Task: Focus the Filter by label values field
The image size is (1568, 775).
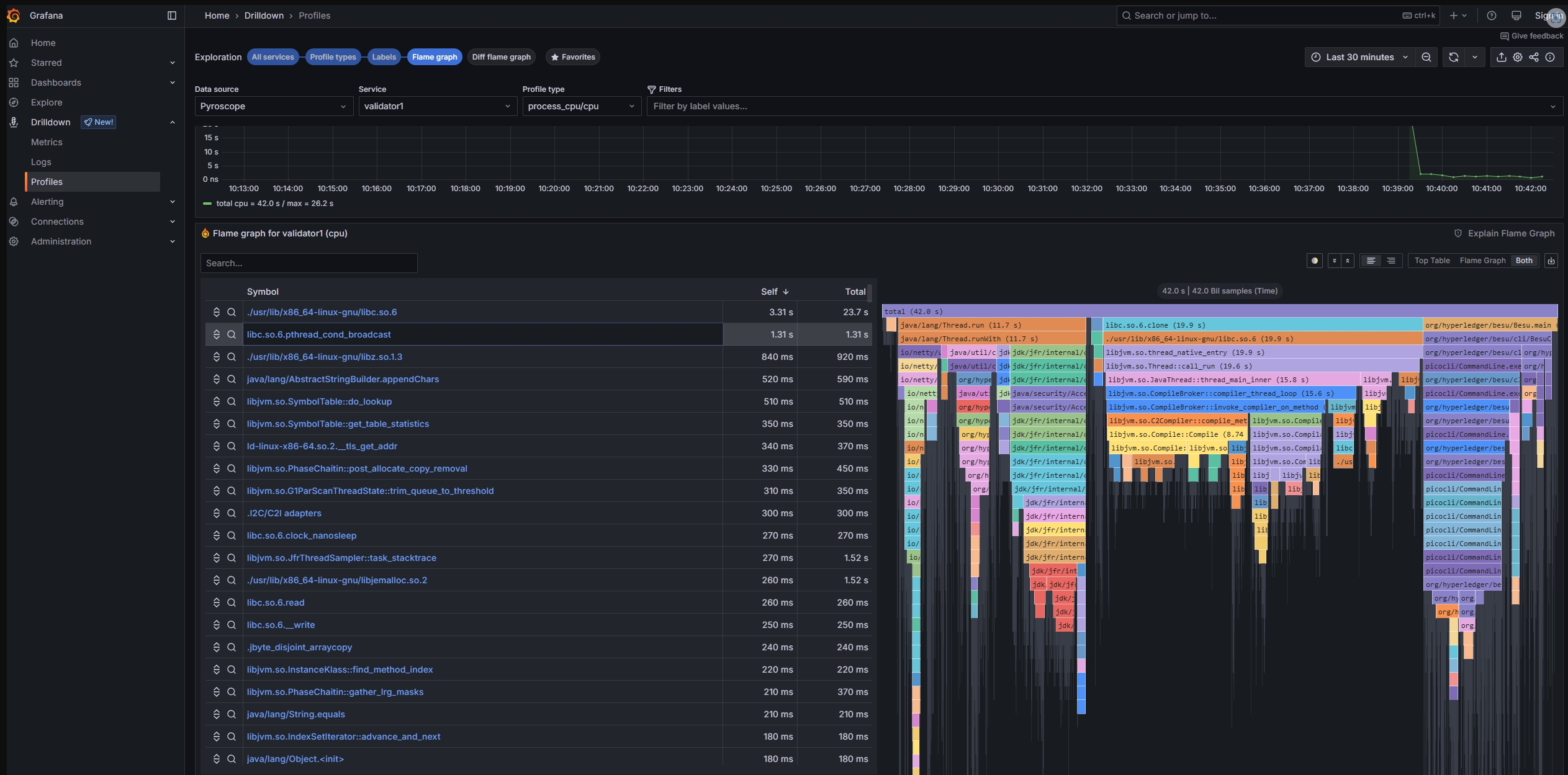Action: [x=1104, y=106]
